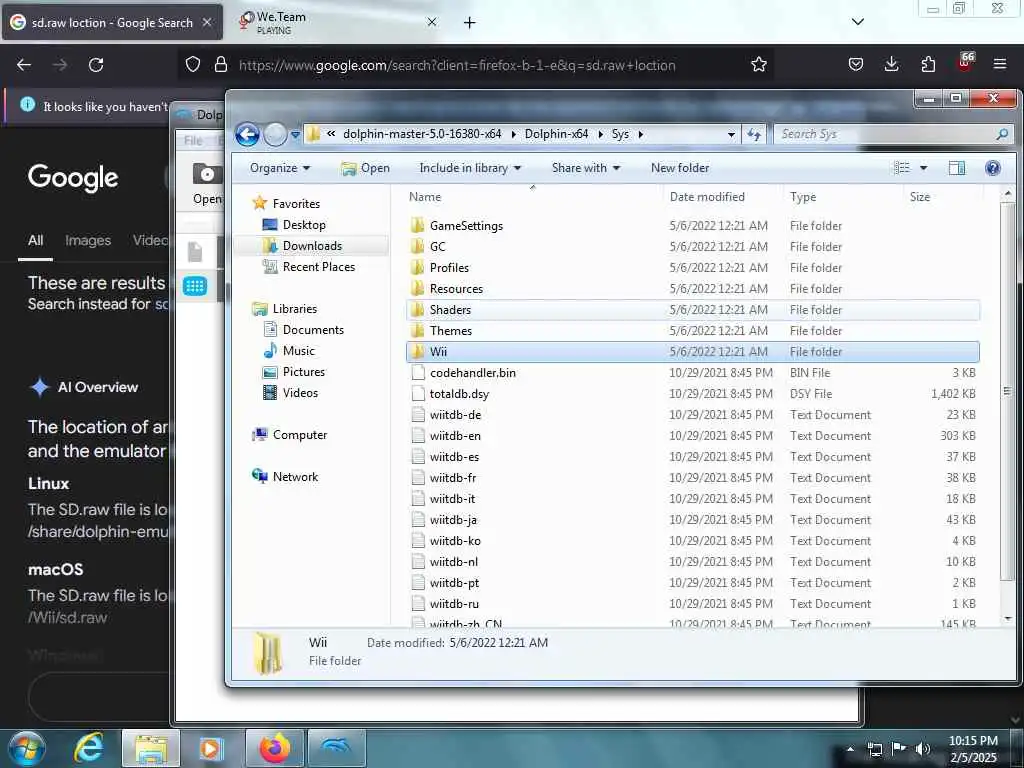This screenshot has width=1024, height=768.
Task: Select the Resources folder
Action: [456, 288]
